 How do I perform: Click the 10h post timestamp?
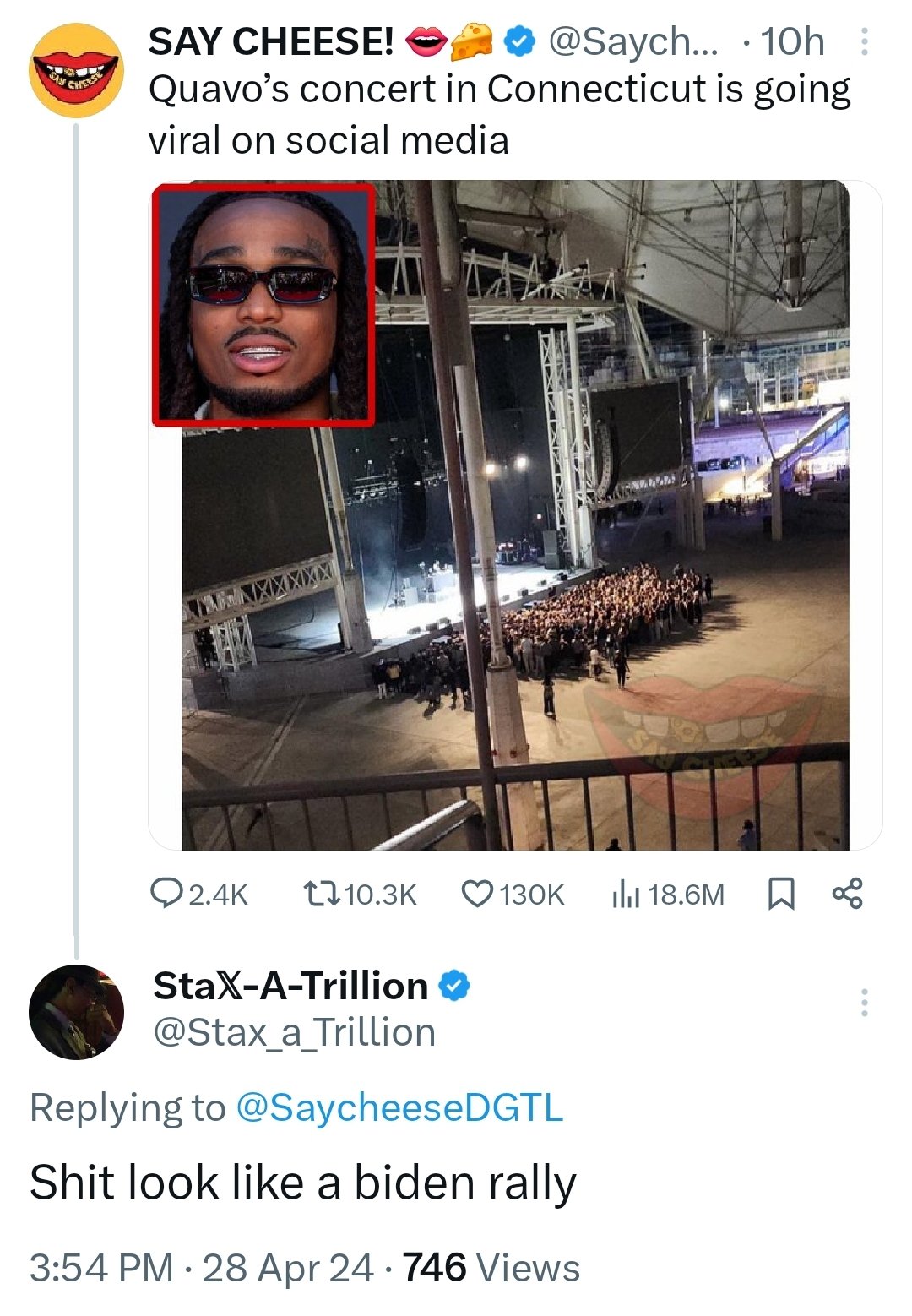[x=791, y=42]
